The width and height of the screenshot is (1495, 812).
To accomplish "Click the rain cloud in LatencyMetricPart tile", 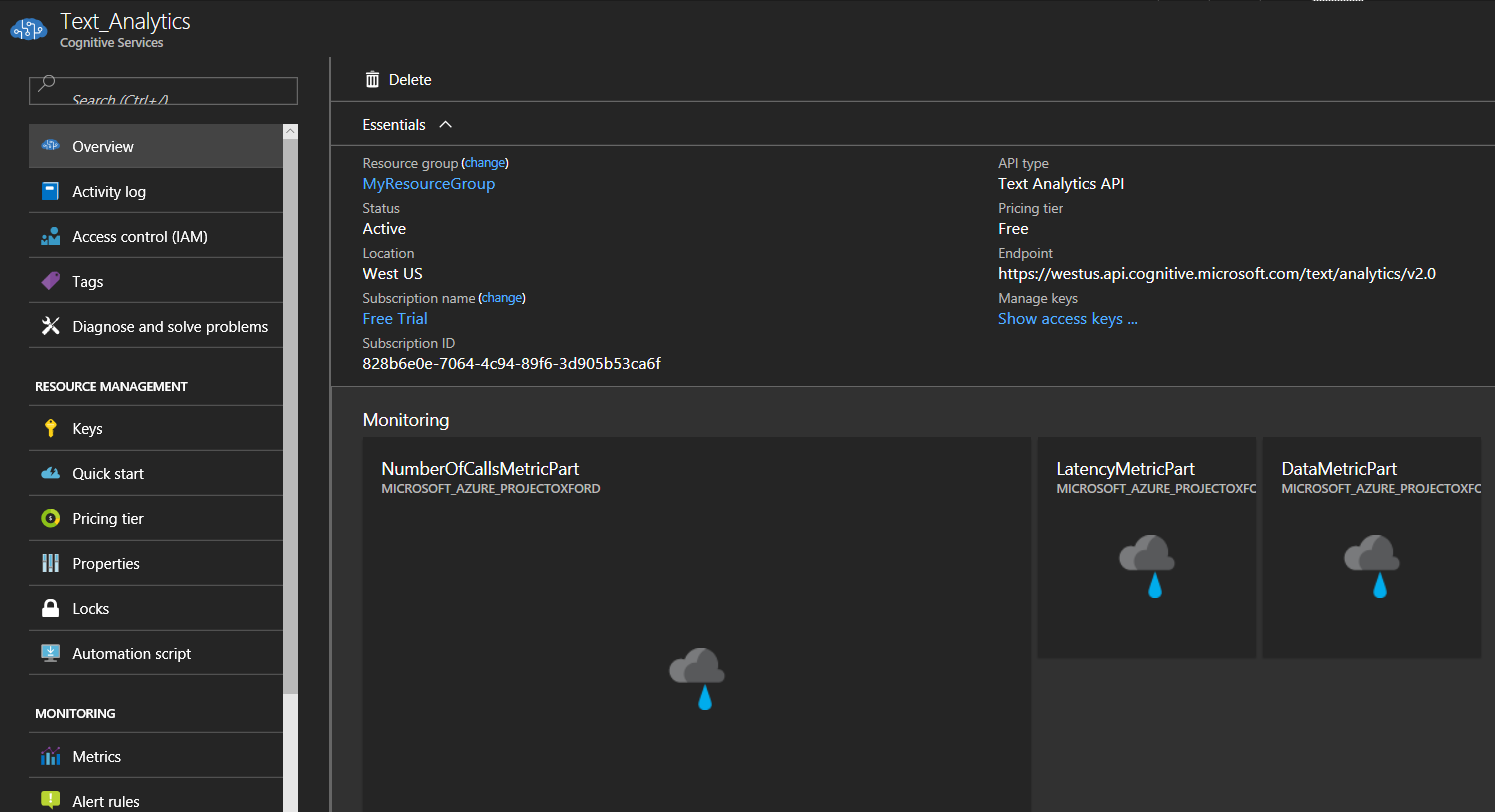I will click(x=1147, y=566).
